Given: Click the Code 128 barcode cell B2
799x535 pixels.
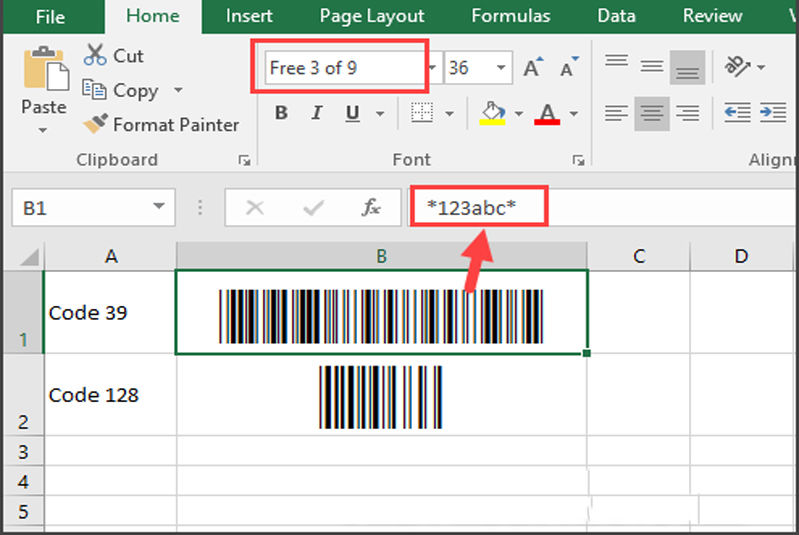Looking at the screenshot, I should (x=381, y=395).
